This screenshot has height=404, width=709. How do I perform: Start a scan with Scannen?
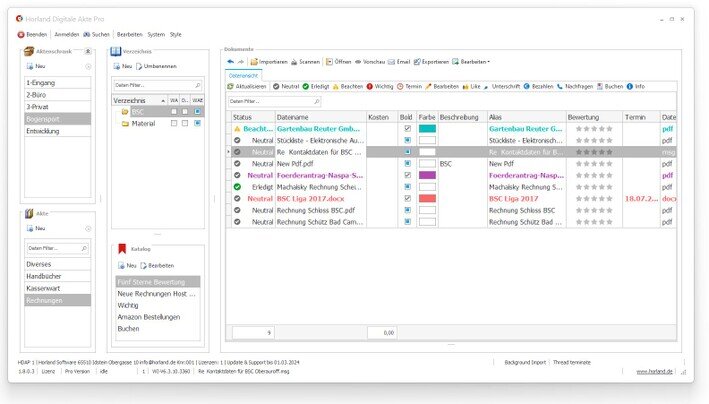click(305, 62)
